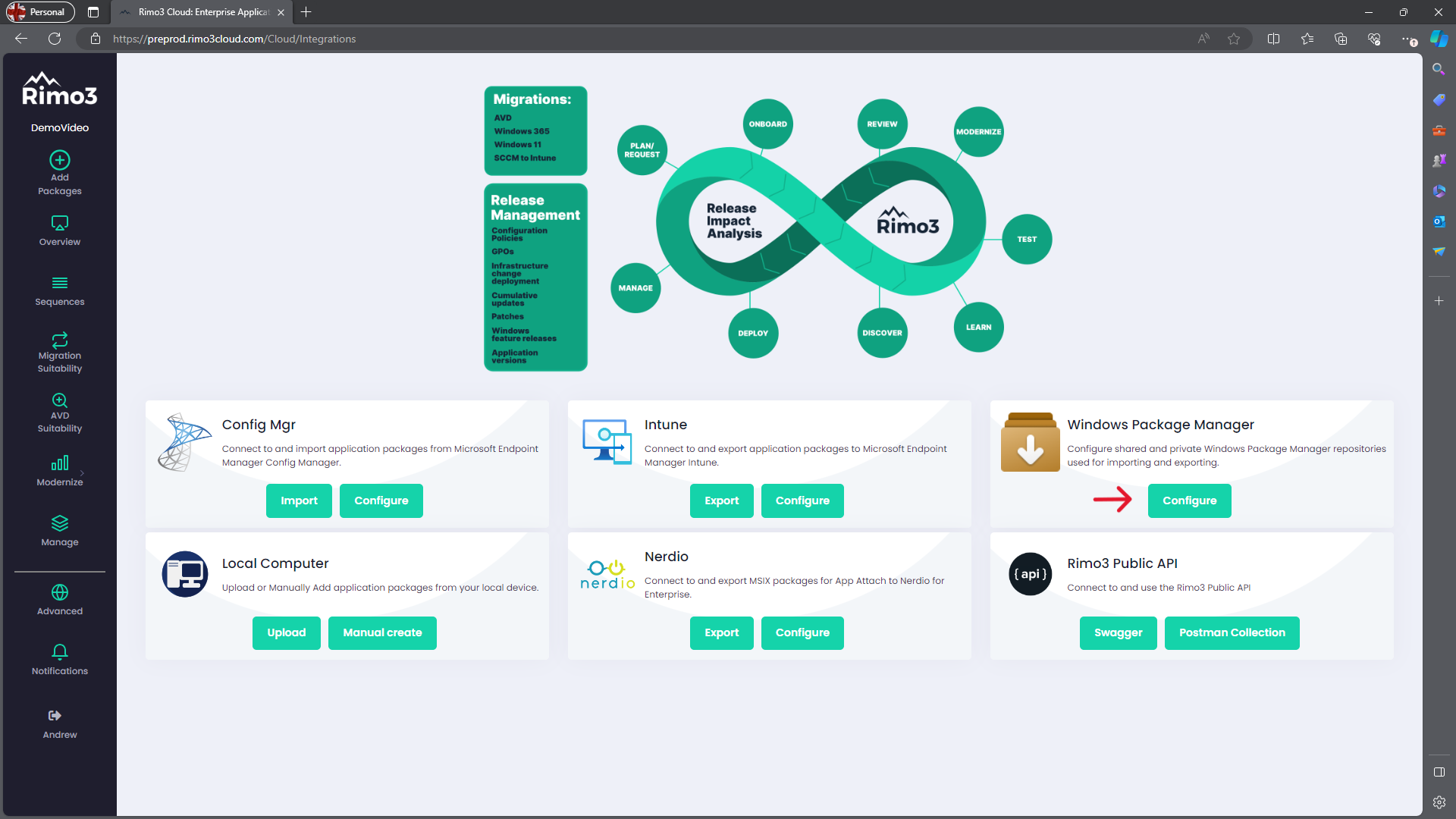This screenshot has height=819, width=1456.
Task: Click the Intune Configure button
Action: [802, 500]
